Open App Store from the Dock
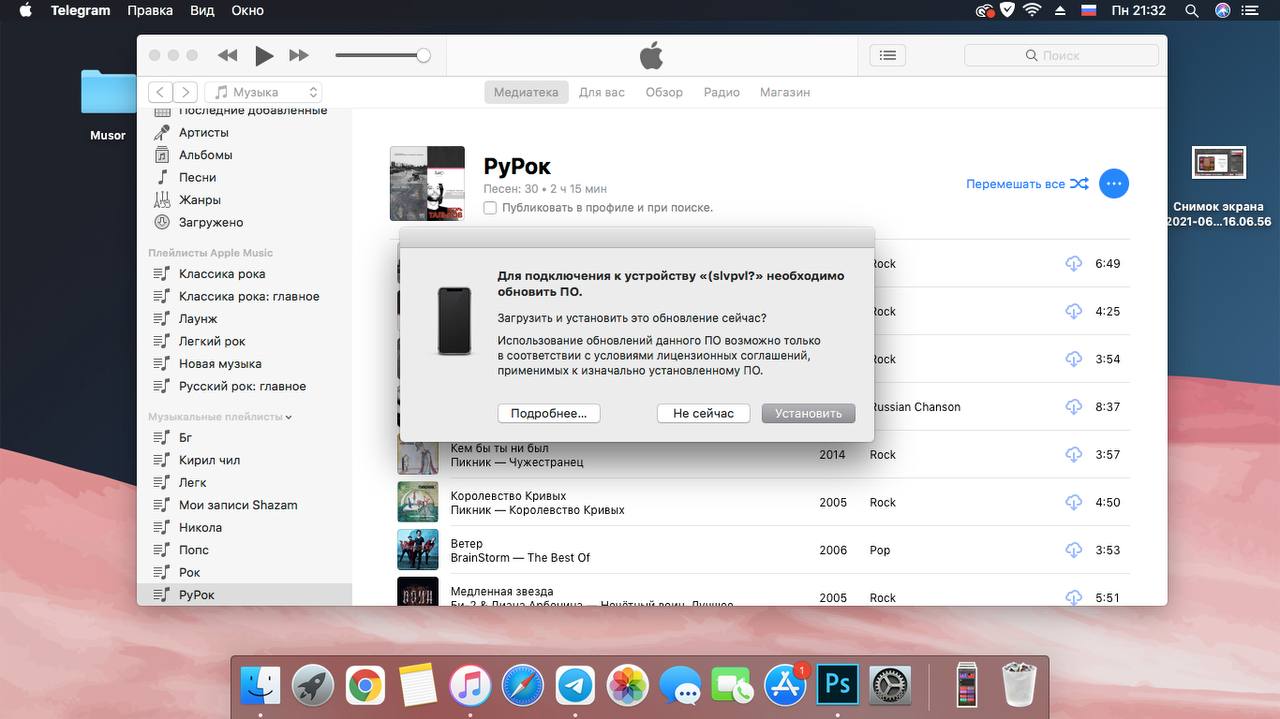 786,685
